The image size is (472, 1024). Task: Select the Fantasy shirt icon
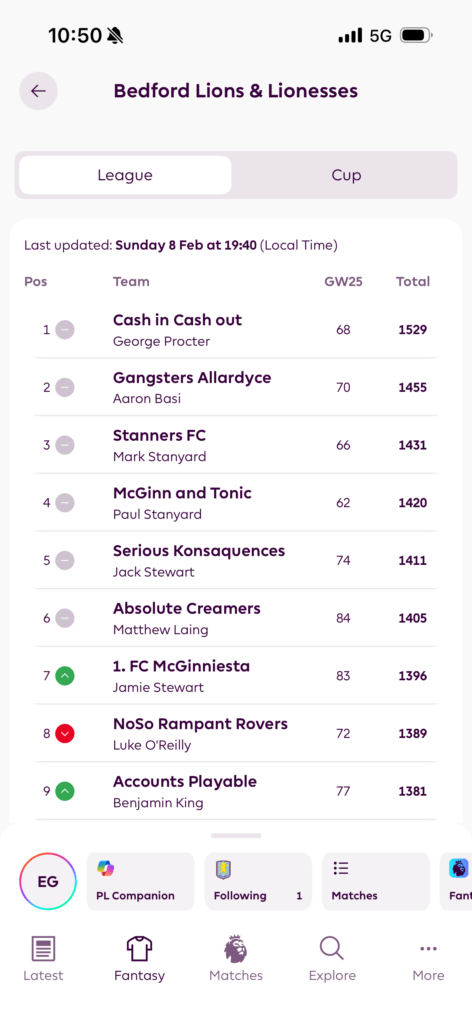[139, 948]
